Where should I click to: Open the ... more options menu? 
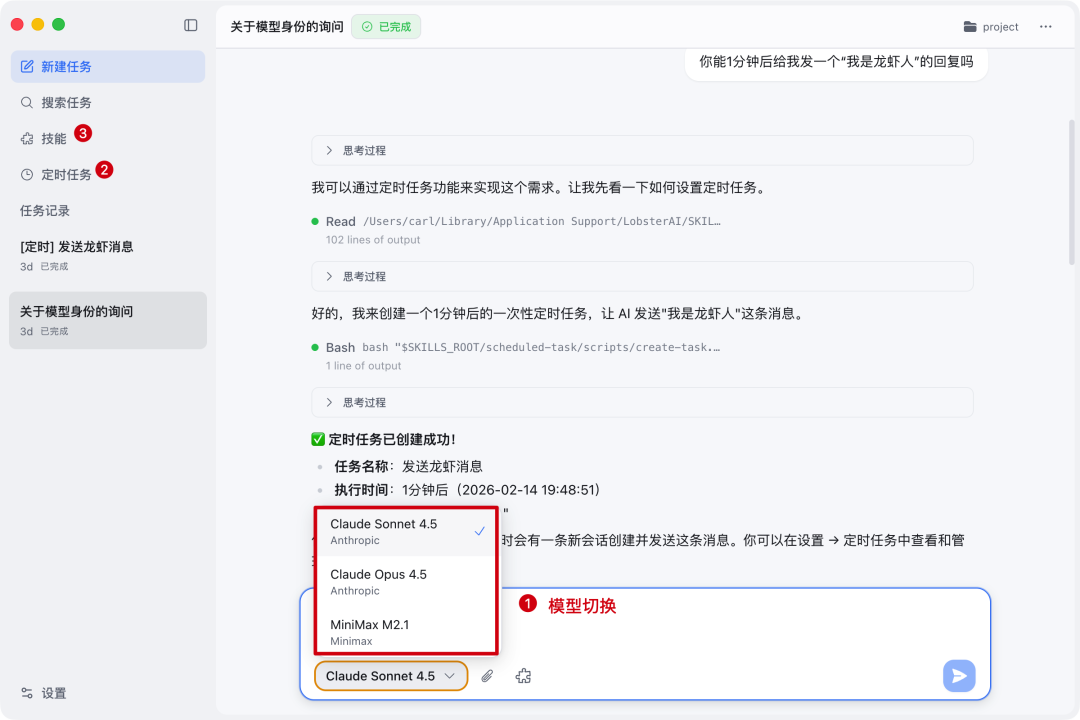[1046, 26]
